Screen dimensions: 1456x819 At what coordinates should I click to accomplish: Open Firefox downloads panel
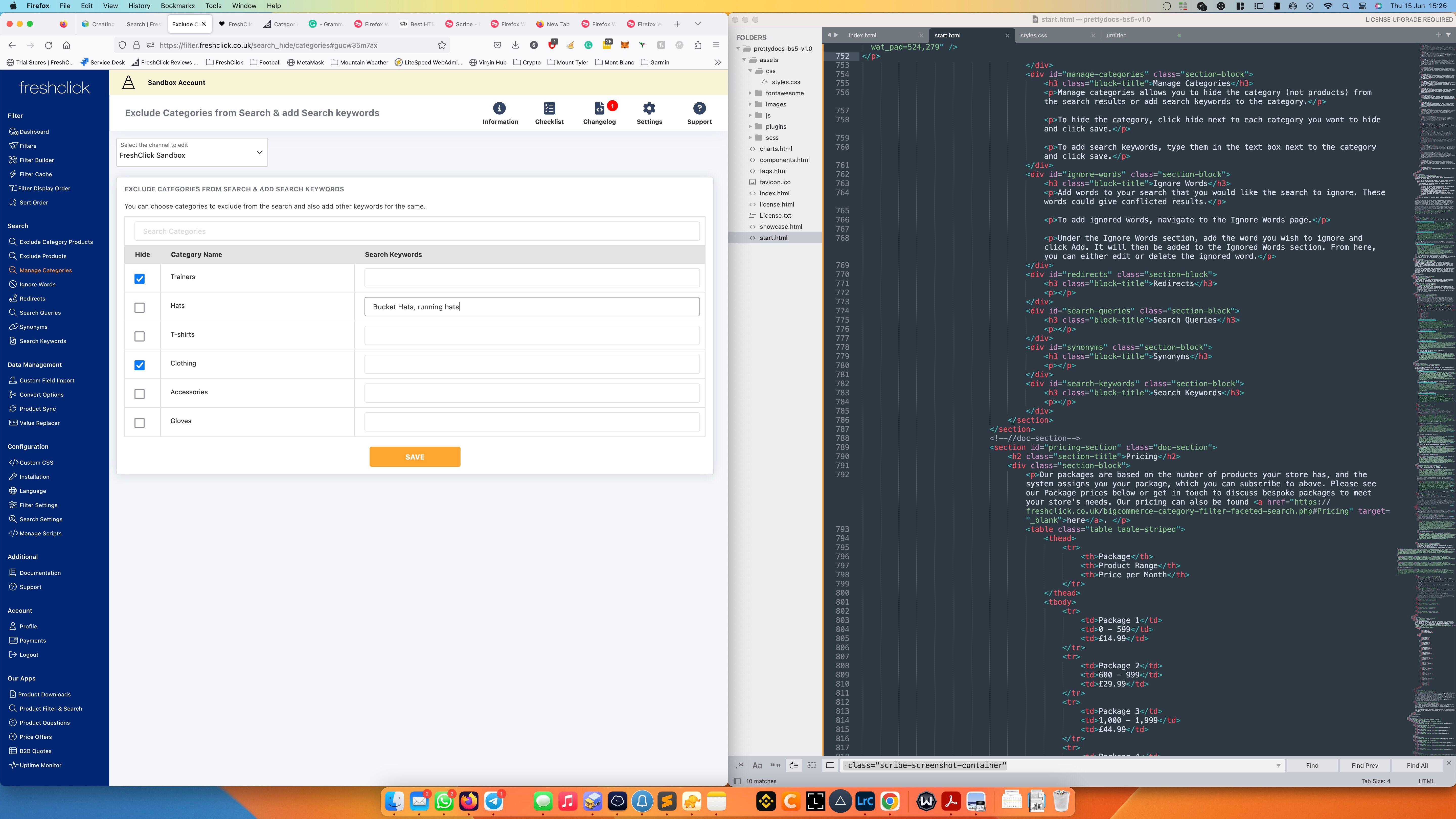tap(515, 45)
